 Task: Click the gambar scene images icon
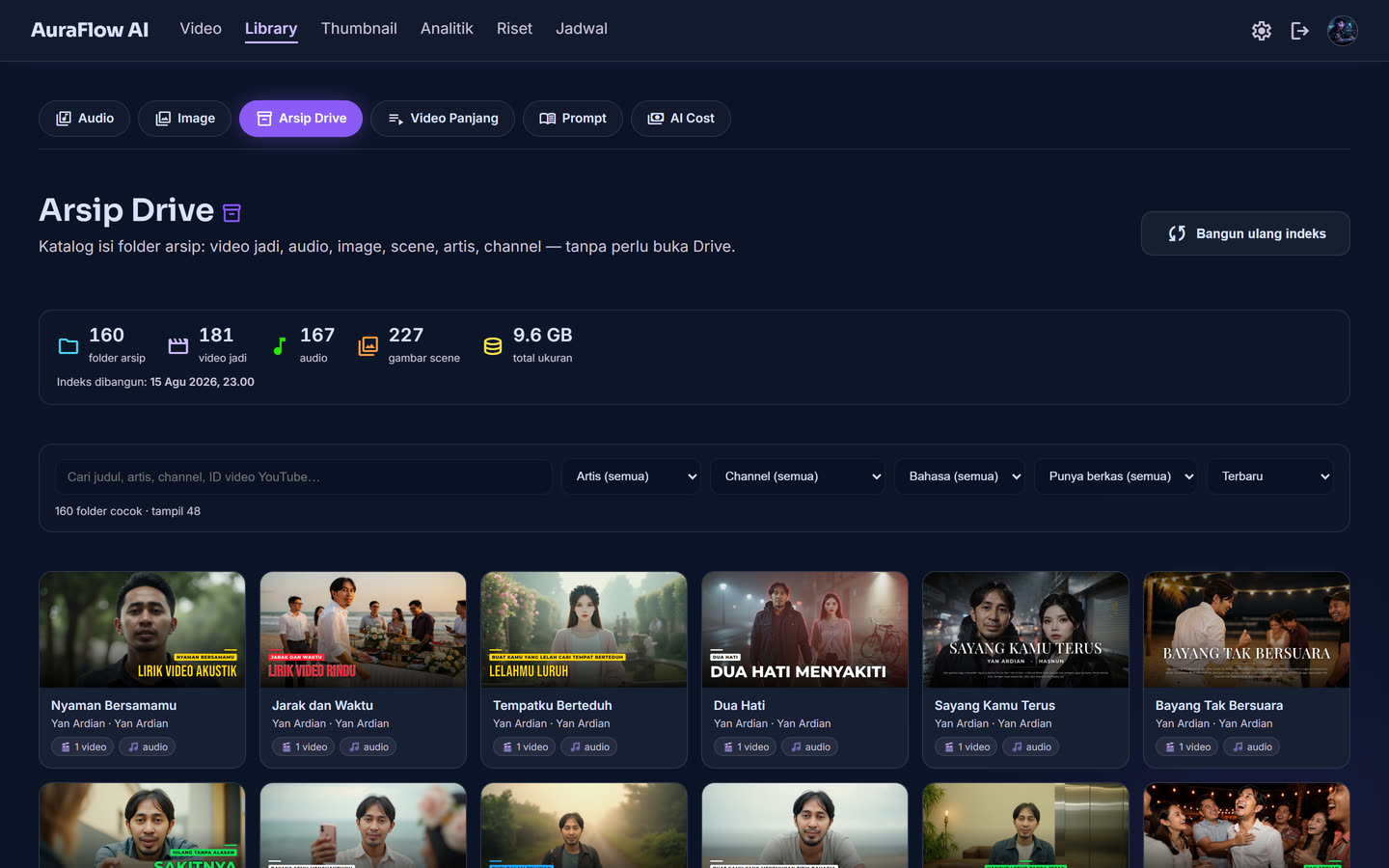coord(368,346)
